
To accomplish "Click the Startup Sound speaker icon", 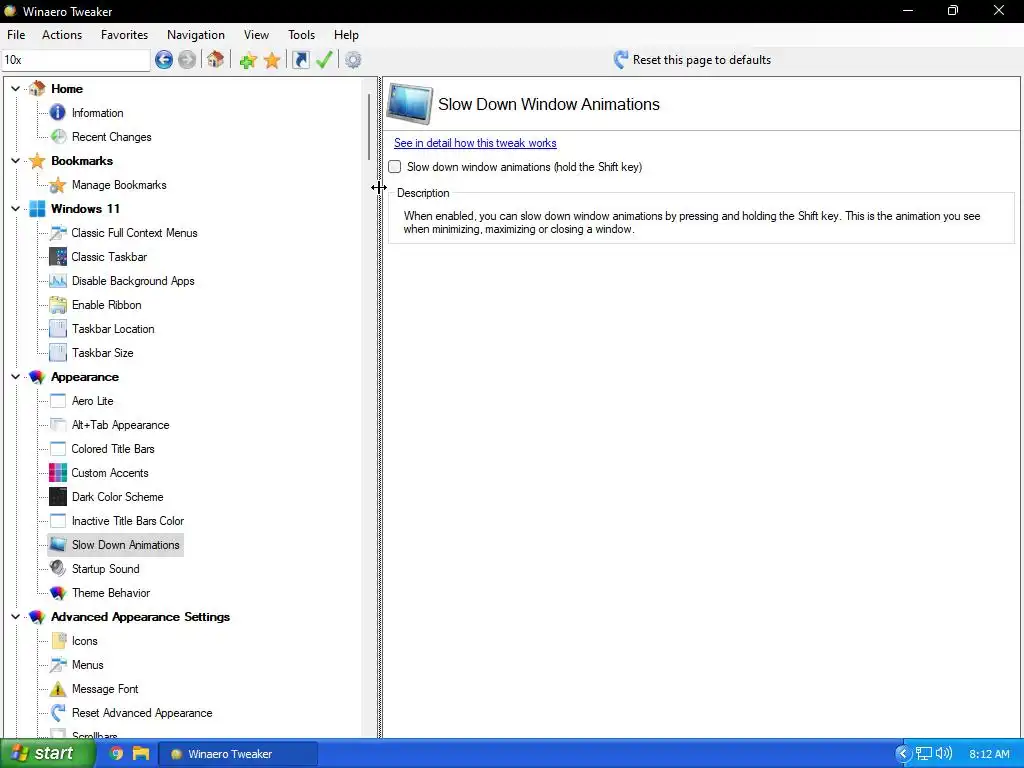I will click(57, 569).
